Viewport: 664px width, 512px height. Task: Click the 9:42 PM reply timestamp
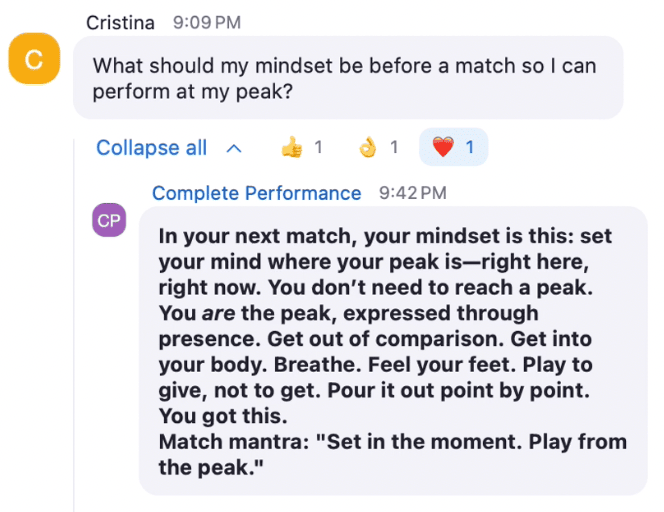(x=412, y=193)
